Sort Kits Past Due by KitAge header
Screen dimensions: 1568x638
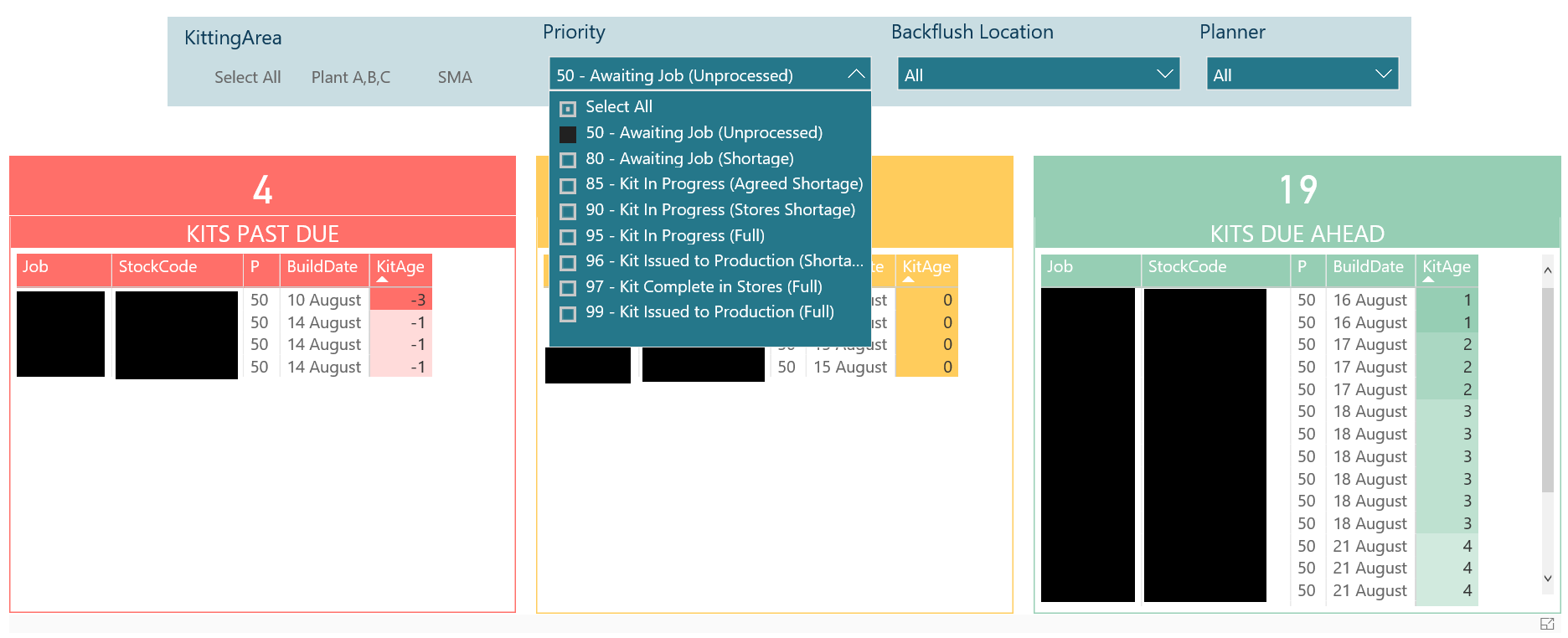[400, 270]
